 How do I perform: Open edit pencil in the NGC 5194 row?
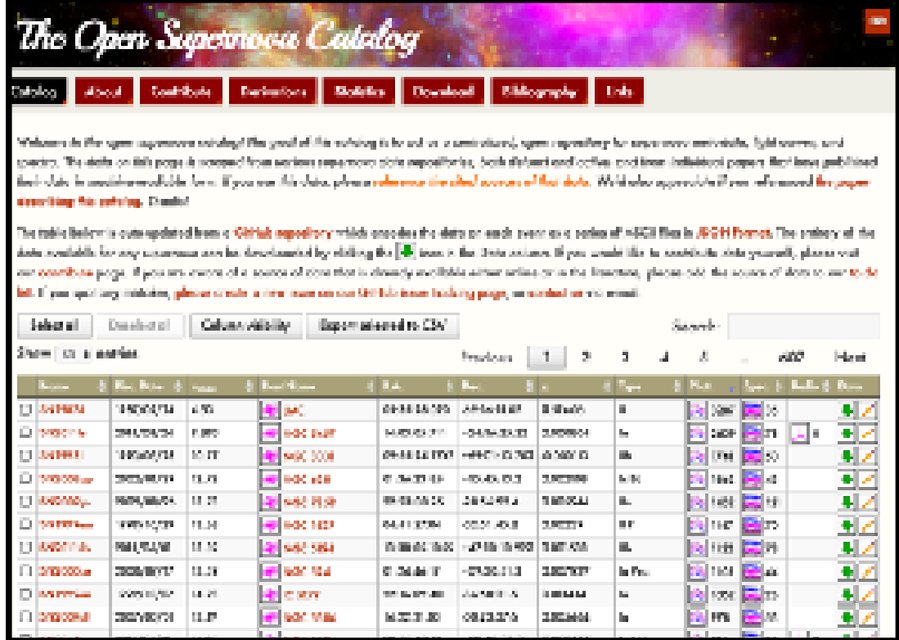click(x=867, y=548)
